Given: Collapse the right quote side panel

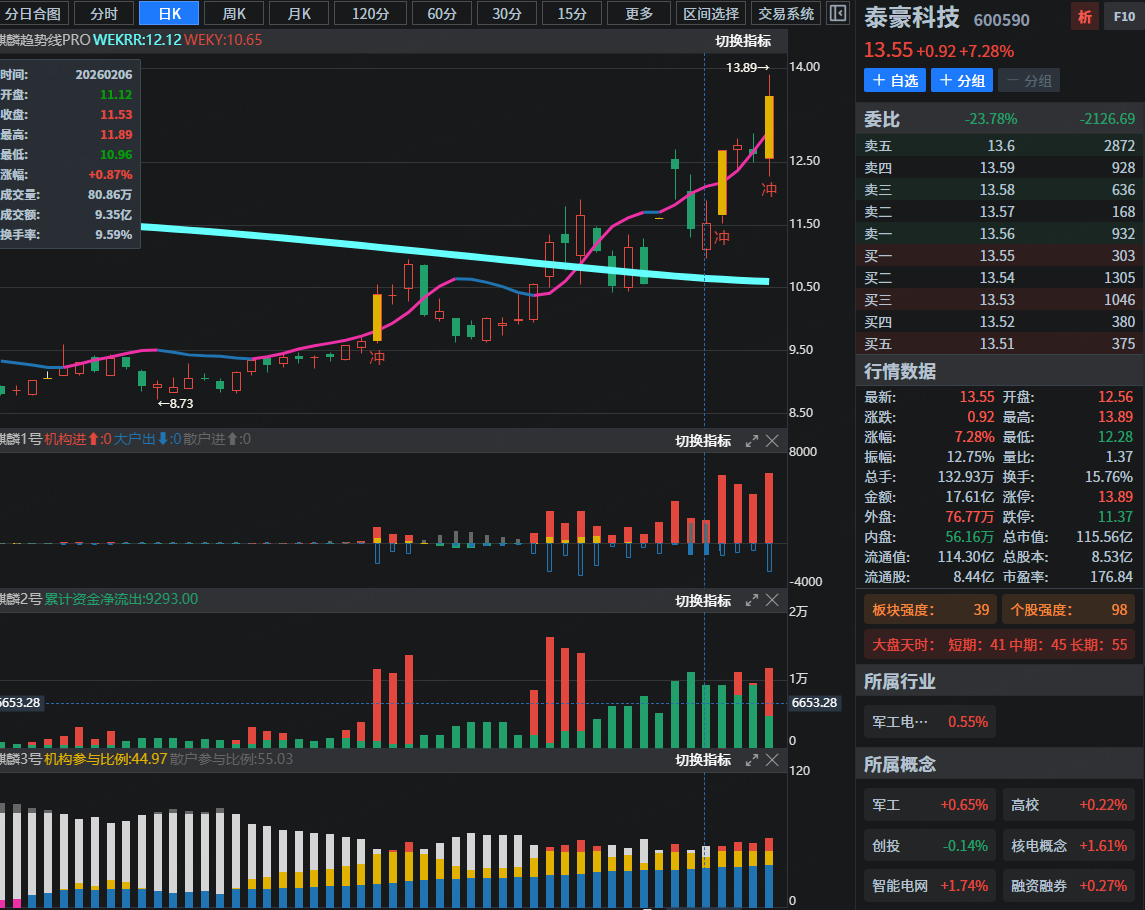Looking at the screenshot, I should [838, 14].
